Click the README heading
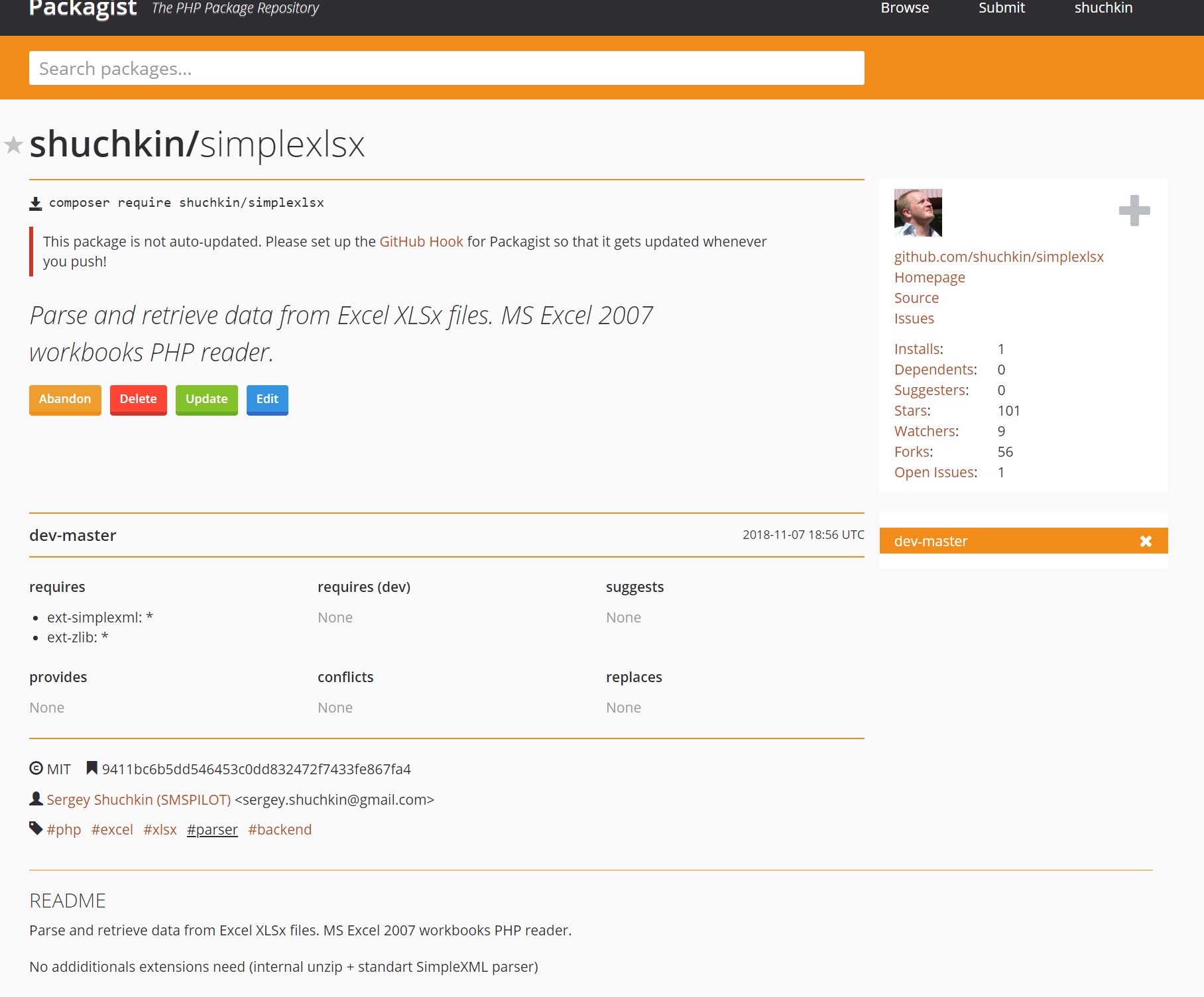The height and width of the screenshot is (997, 1204). 68,901
